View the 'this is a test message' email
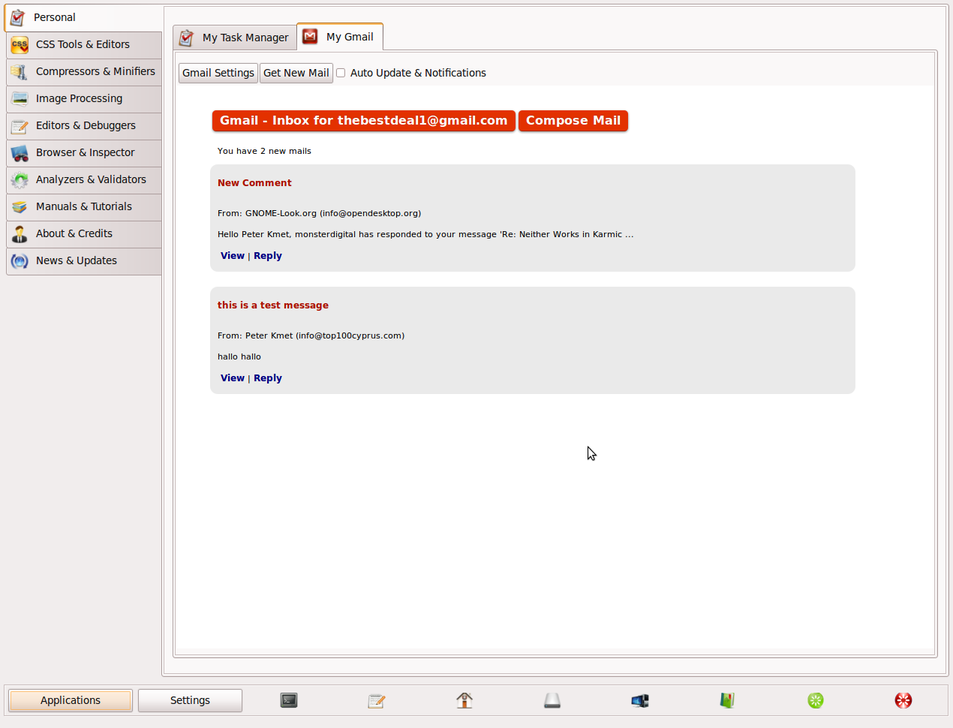This screenshot has height=728, width=953. [x=232, y=378]
